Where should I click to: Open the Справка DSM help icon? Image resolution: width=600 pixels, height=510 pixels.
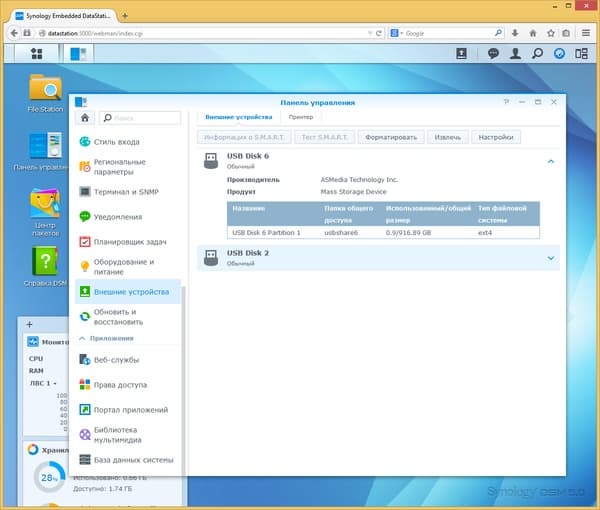[x=45, y=267]
